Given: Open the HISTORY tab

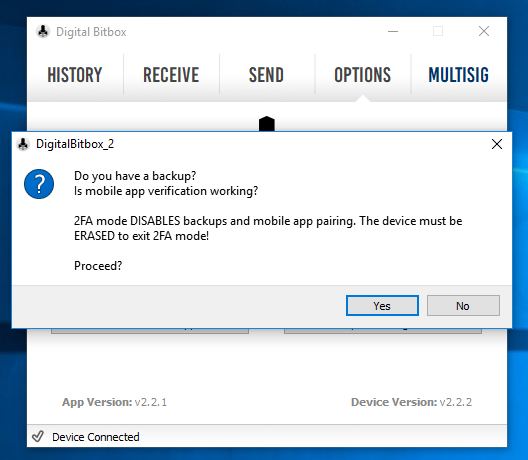Looking at the screenshot, I should (x=75, y=75).
